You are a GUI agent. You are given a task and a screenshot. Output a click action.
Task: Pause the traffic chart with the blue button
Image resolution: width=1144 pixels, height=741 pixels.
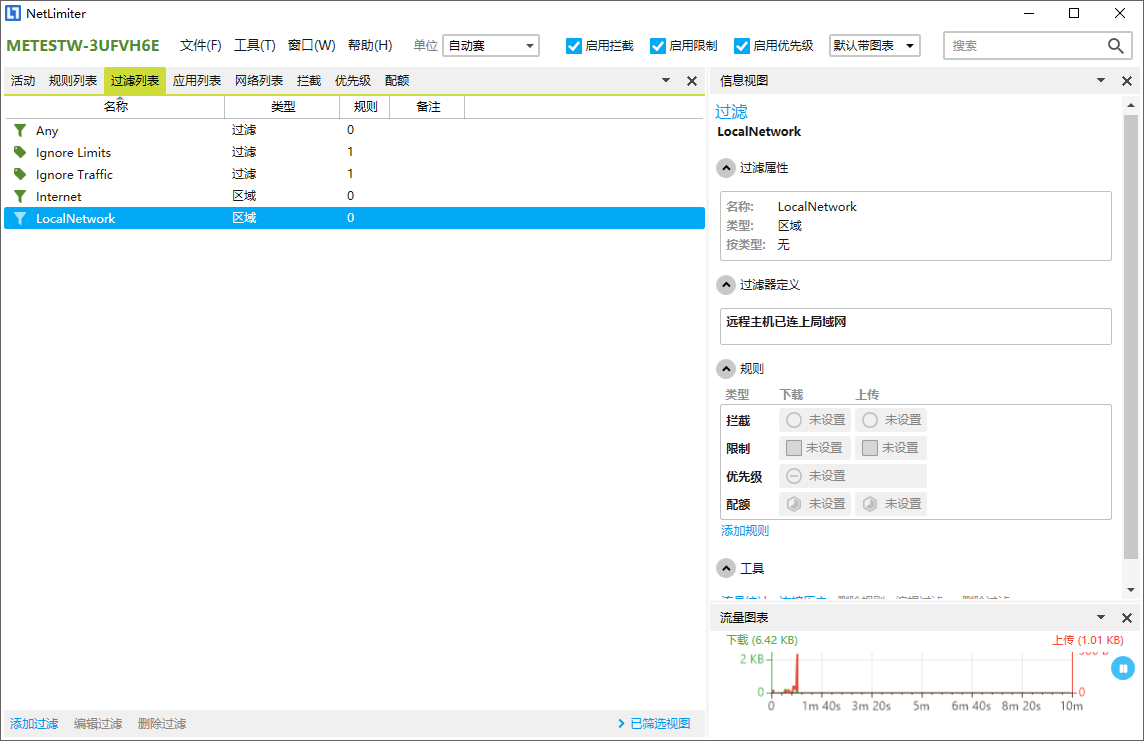click(x=1123, y=668)
